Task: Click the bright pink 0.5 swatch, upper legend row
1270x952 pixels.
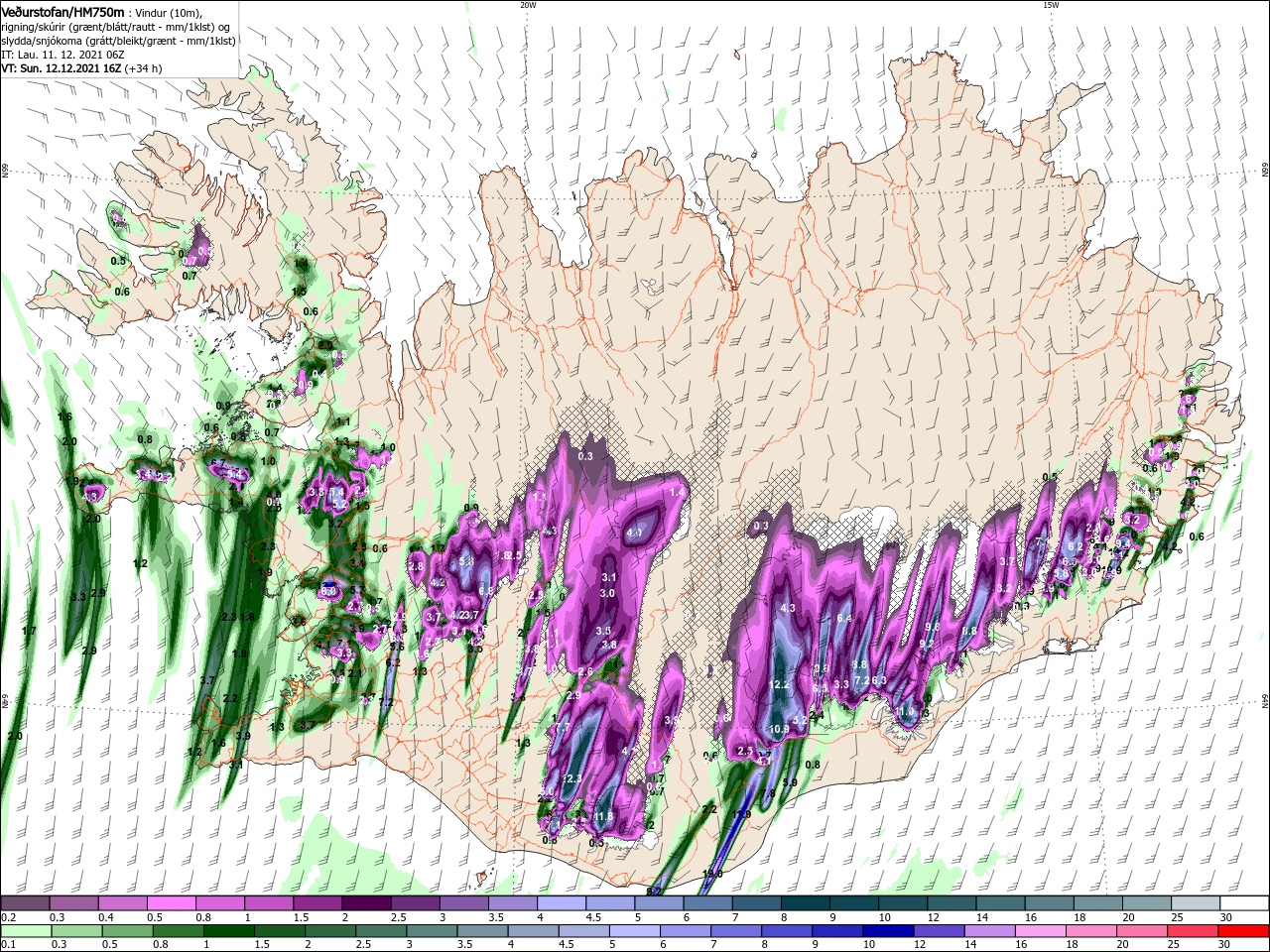Action: (171, 903)
